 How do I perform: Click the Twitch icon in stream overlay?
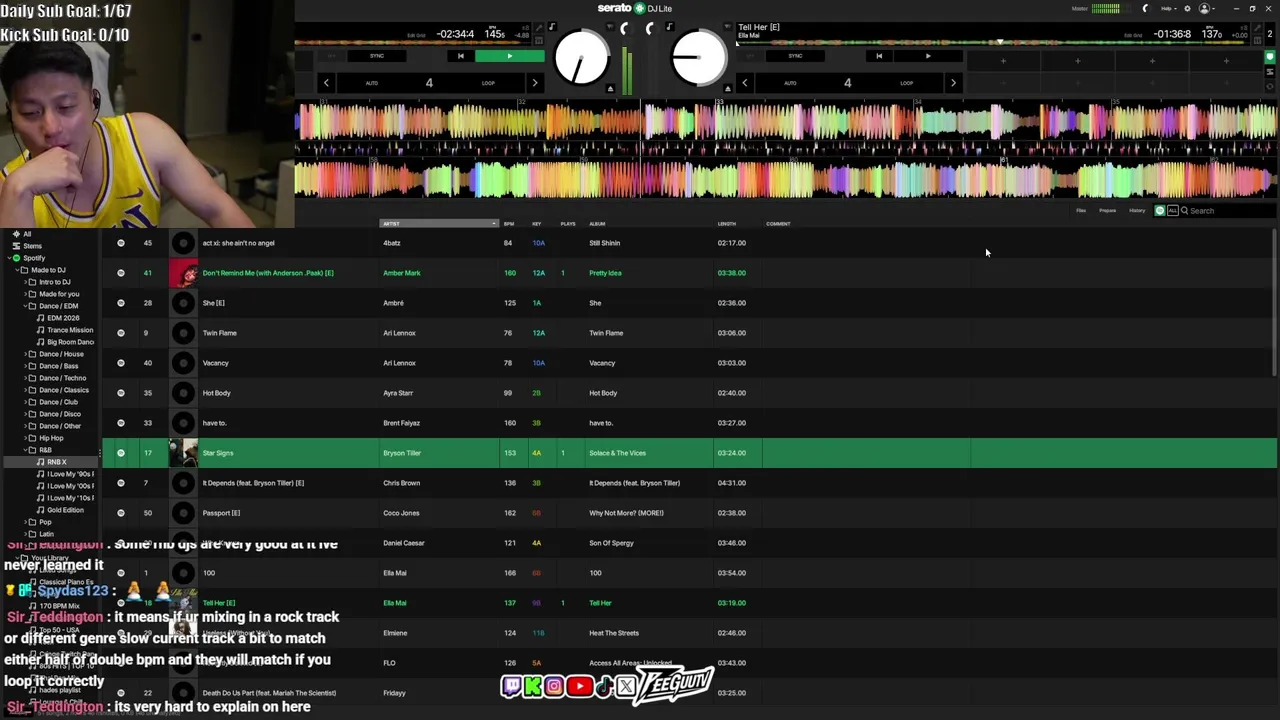pyautogui.click(x=511, y=687)
